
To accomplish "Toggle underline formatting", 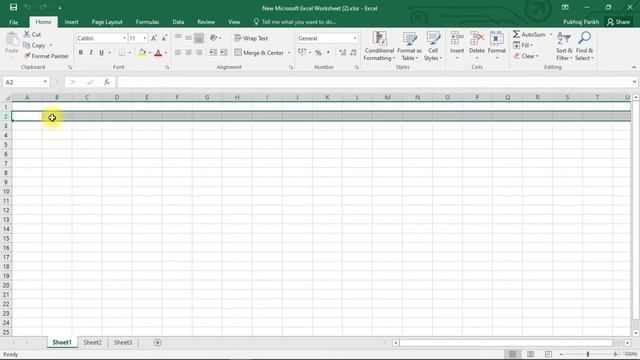I will point(101,53).
